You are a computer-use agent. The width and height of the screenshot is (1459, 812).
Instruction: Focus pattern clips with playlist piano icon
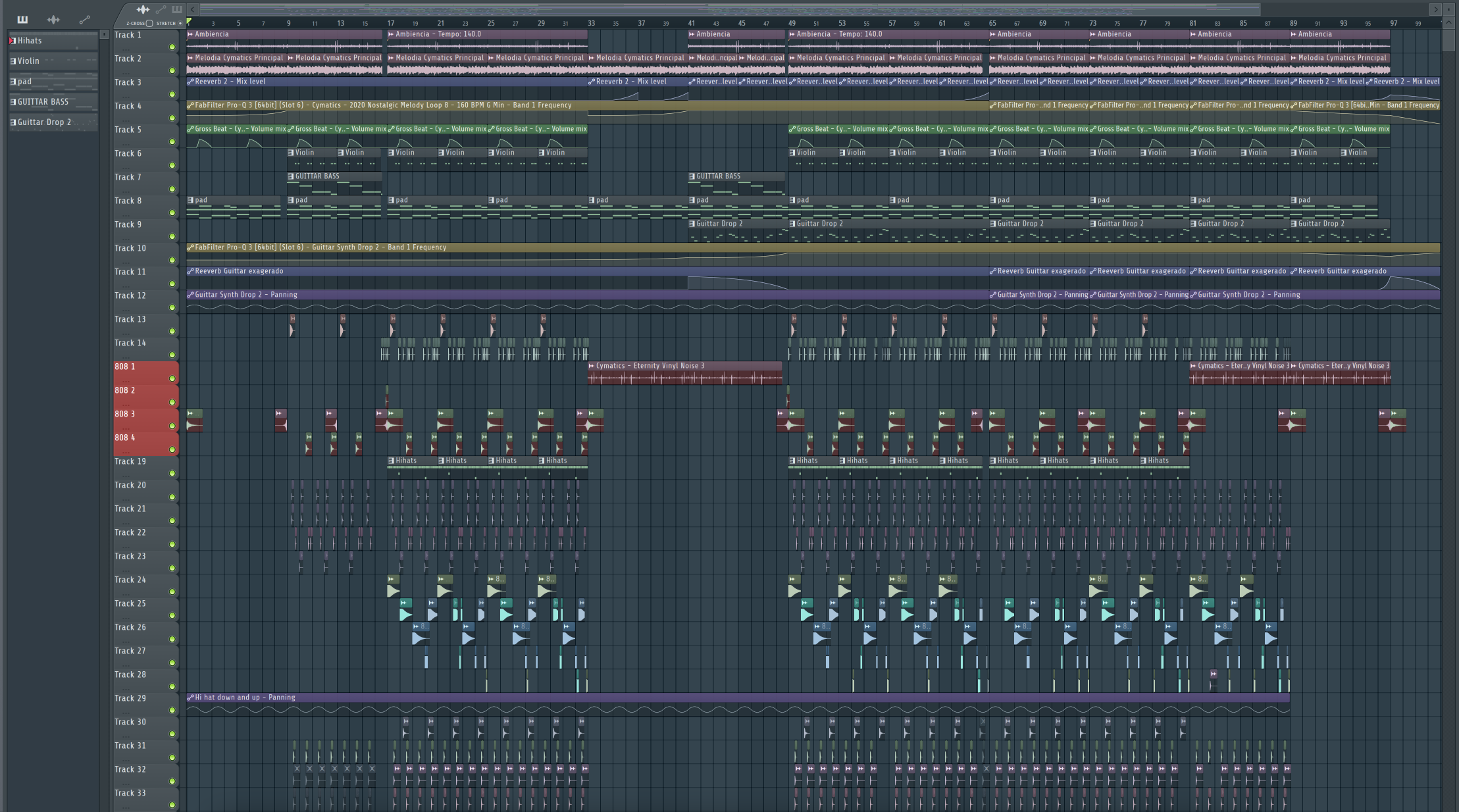pos(176,9)
